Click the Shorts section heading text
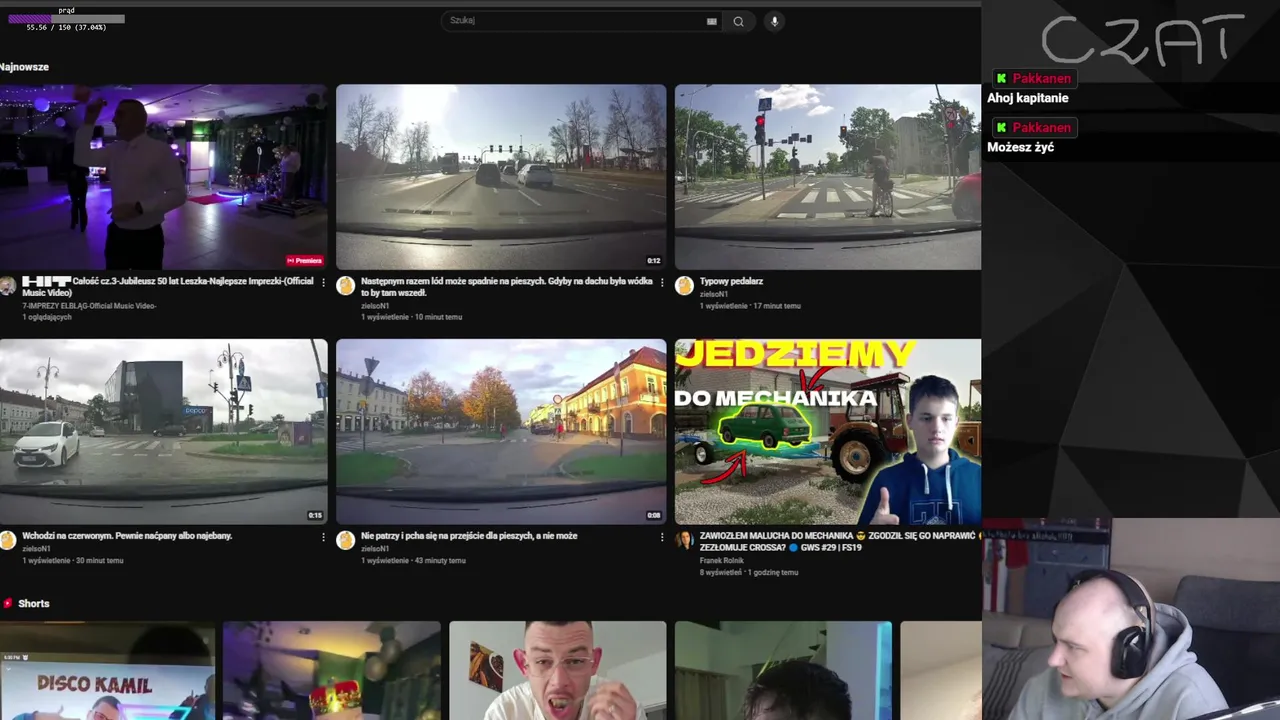Screen dimensions: 1280x720 34,603
